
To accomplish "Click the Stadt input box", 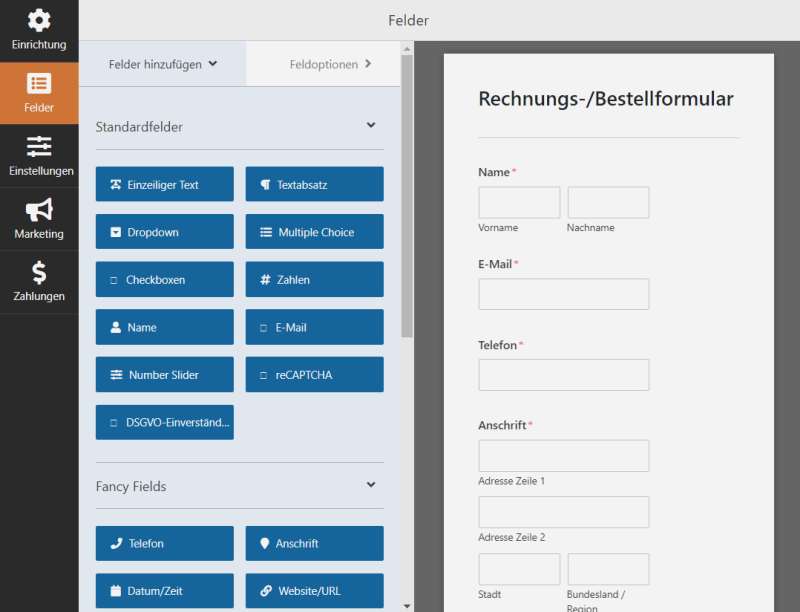I will pos(519,569).
